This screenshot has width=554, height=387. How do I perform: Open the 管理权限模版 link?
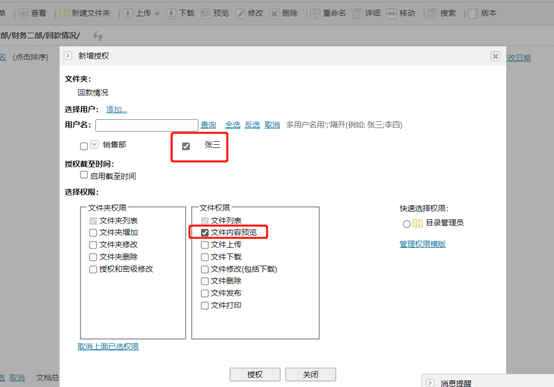(x=423, y=244)
